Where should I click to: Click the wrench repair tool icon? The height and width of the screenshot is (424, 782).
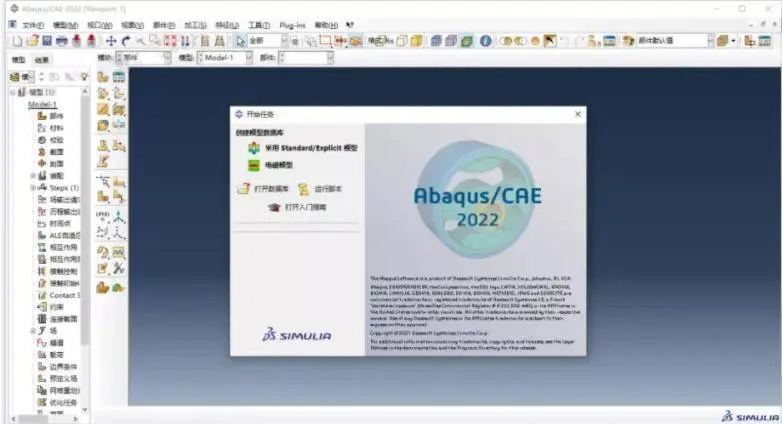click(119, 268)
